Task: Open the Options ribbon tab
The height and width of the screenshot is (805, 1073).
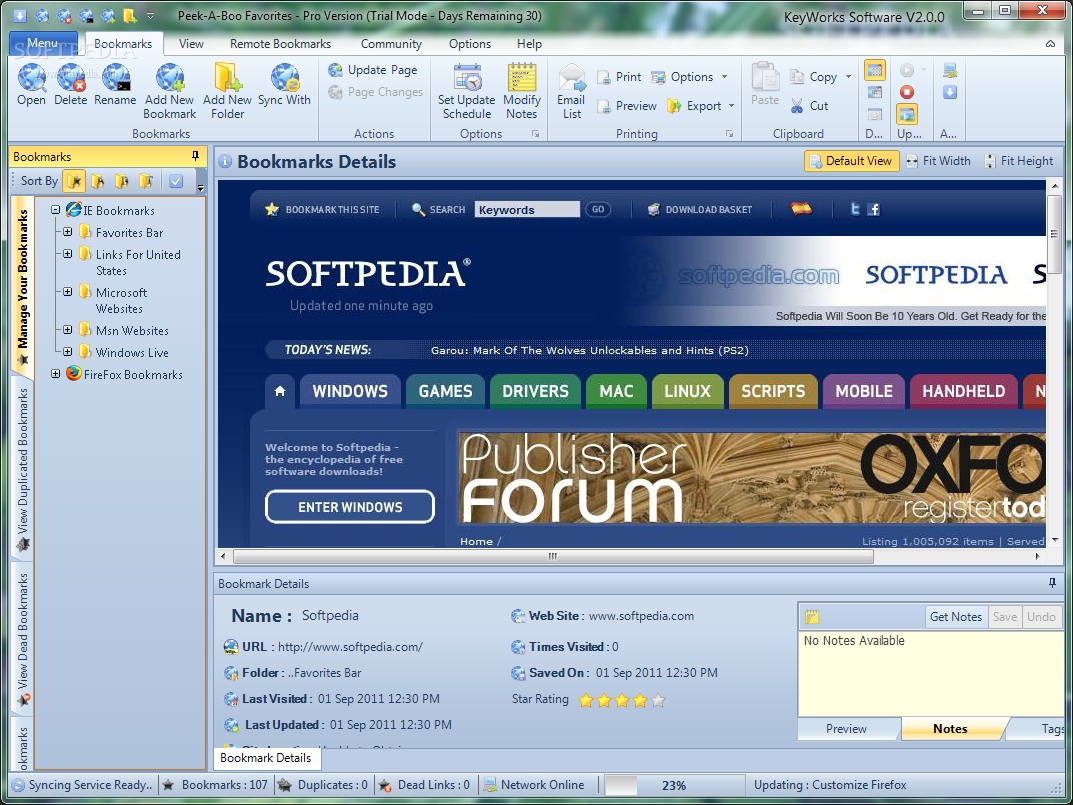Action: [x=470, y=44]
